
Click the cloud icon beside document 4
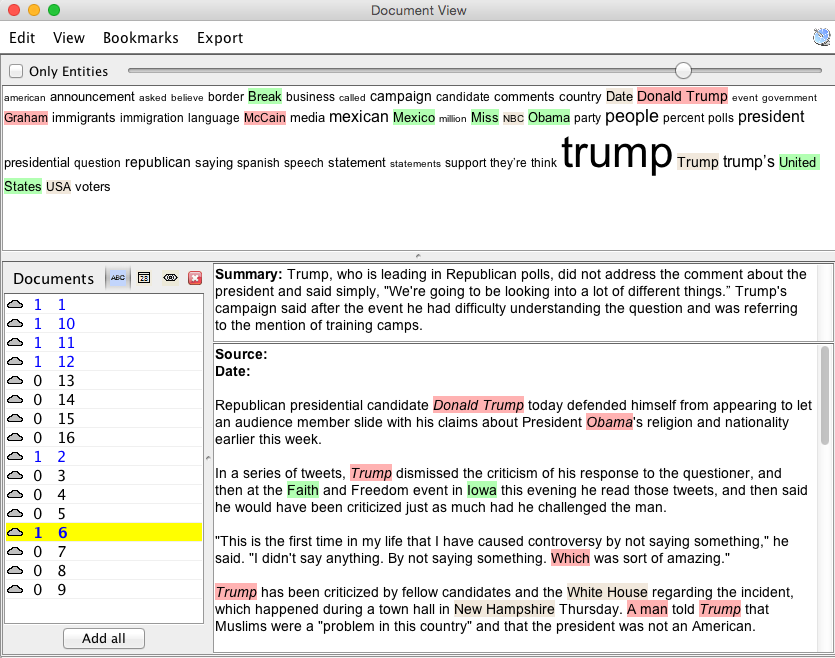[15, 495]
